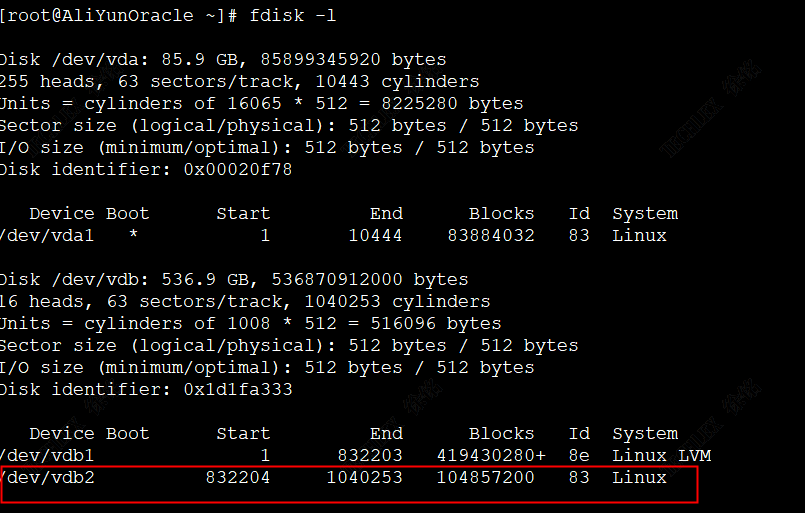Click the 419430280+ blocks value
Screen dimensions: 805x513
click(490, 456)
